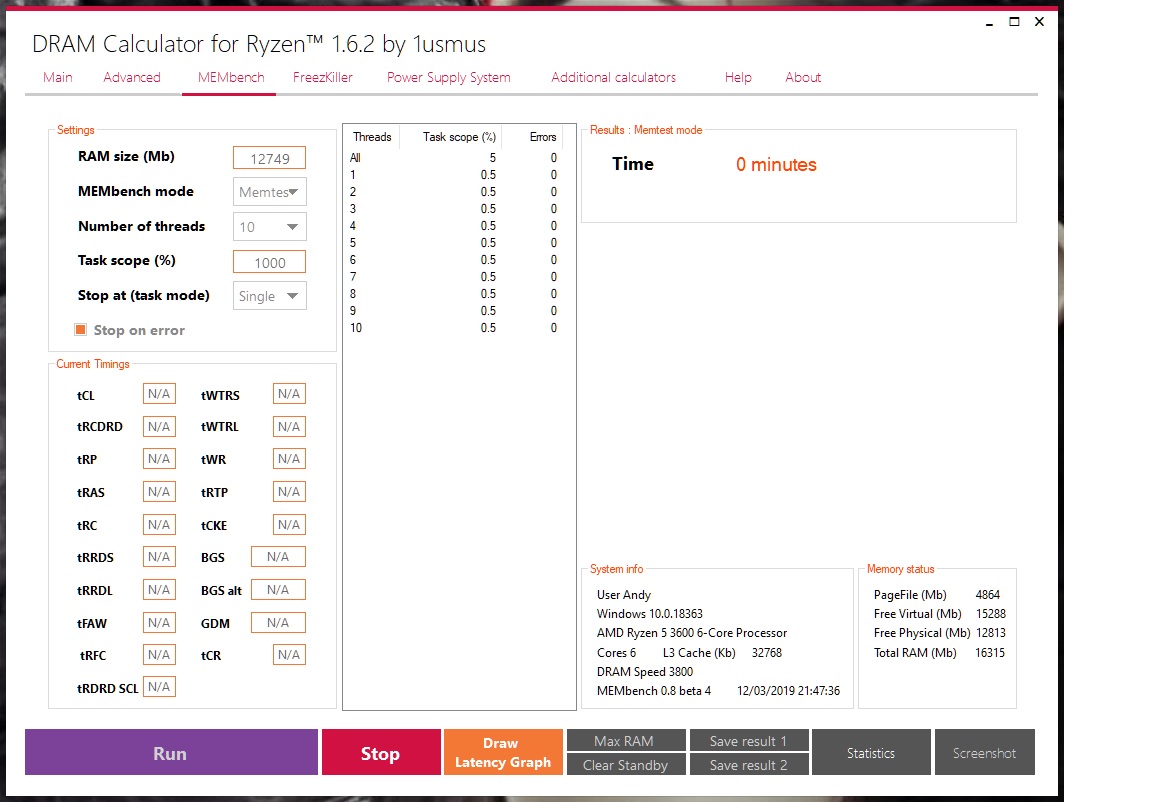The height and width of the screenshot is (802, 1152).
Task: Toggle the Stop on error checkbox
Action: (81, 330)
